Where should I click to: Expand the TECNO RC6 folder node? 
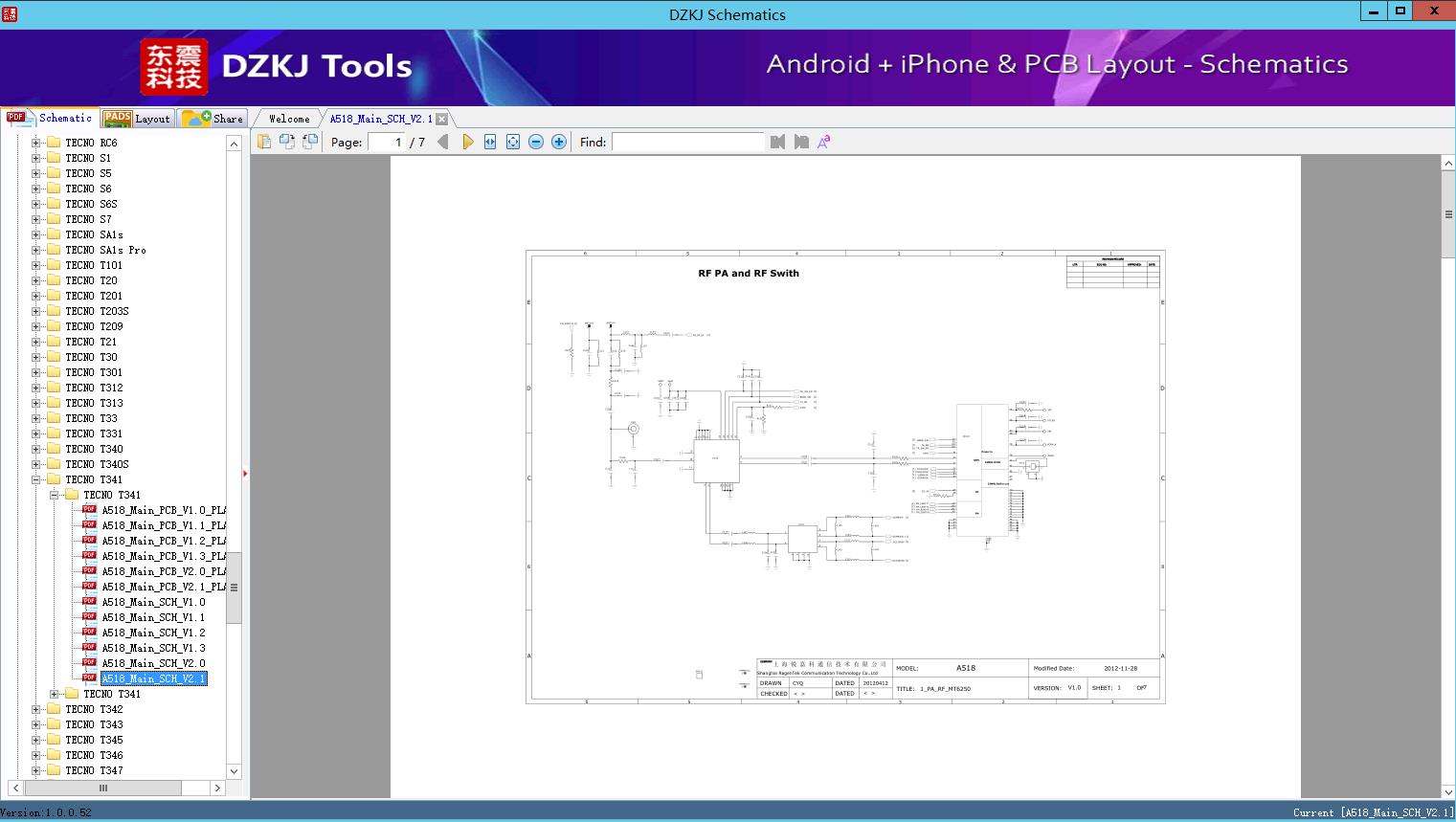pos(36,143)
